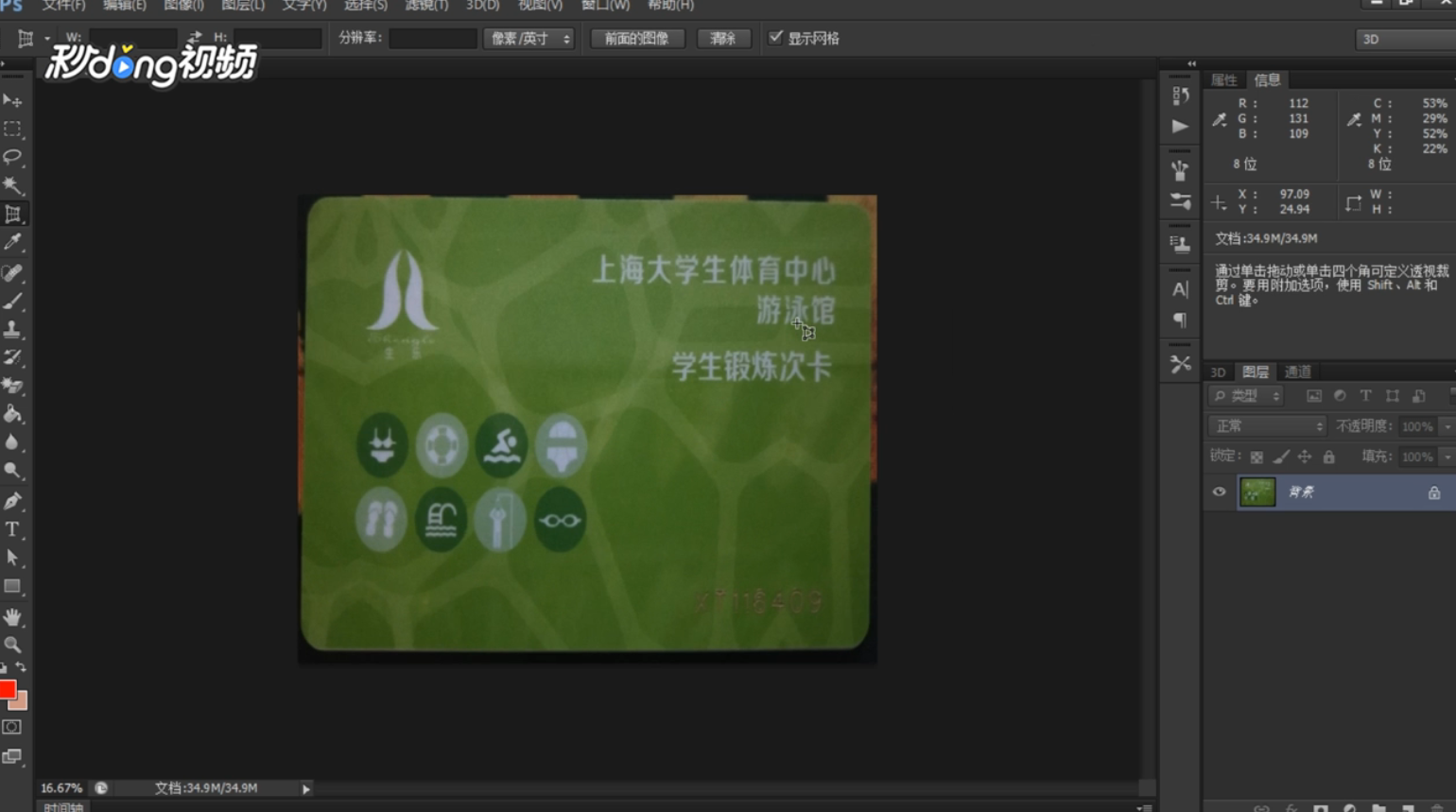Select the Horizontal Type tool
The height and width of the screenshot is (812, 1456).
click(12, 529)
